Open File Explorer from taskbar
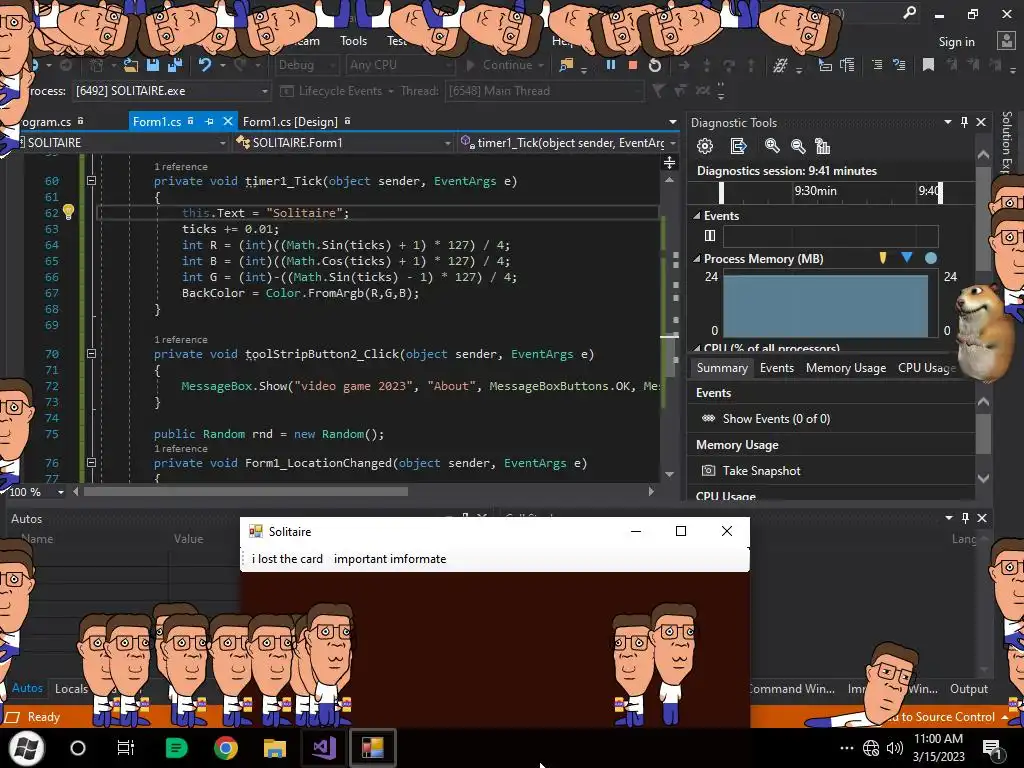 (x=274, y=748)
